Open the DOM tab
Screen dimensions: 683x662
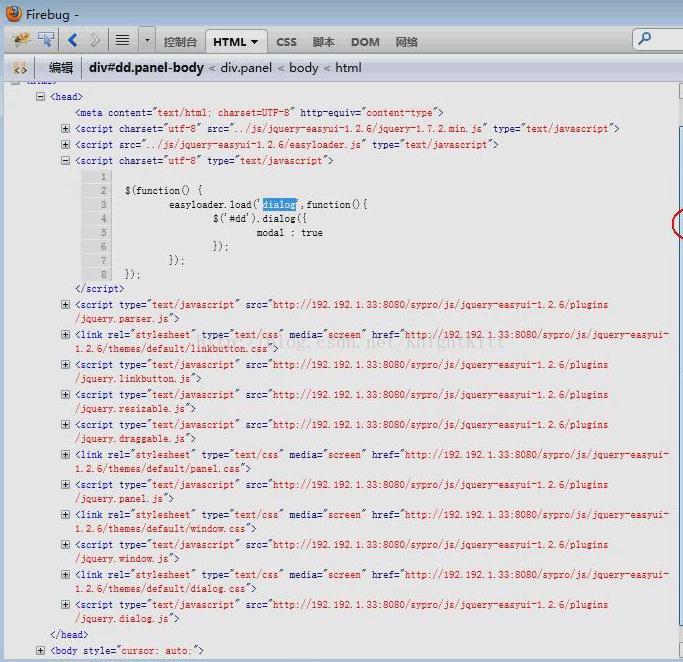365,42
